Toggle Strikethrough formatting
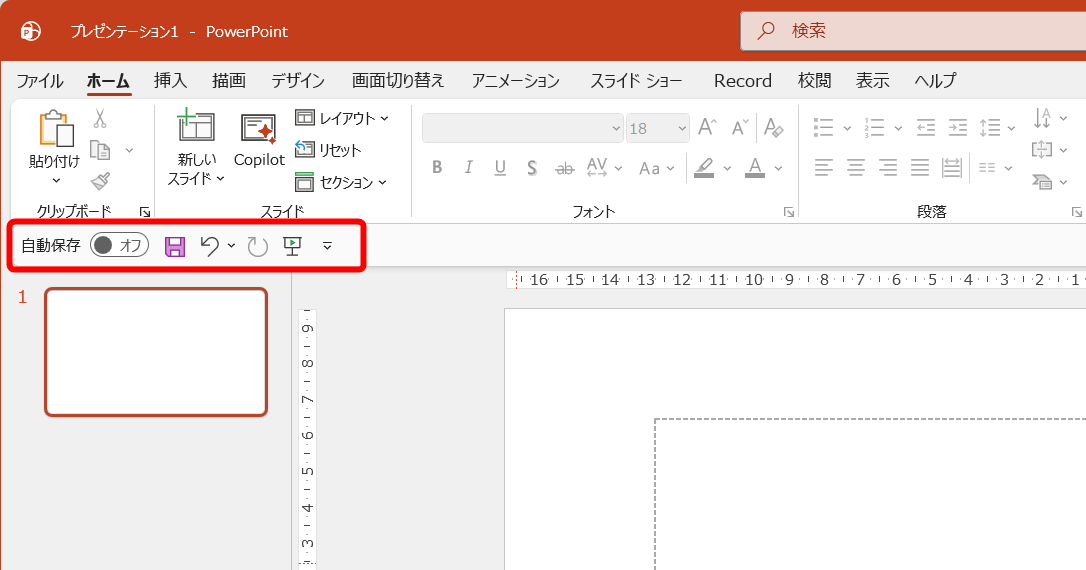 (564, 168)
